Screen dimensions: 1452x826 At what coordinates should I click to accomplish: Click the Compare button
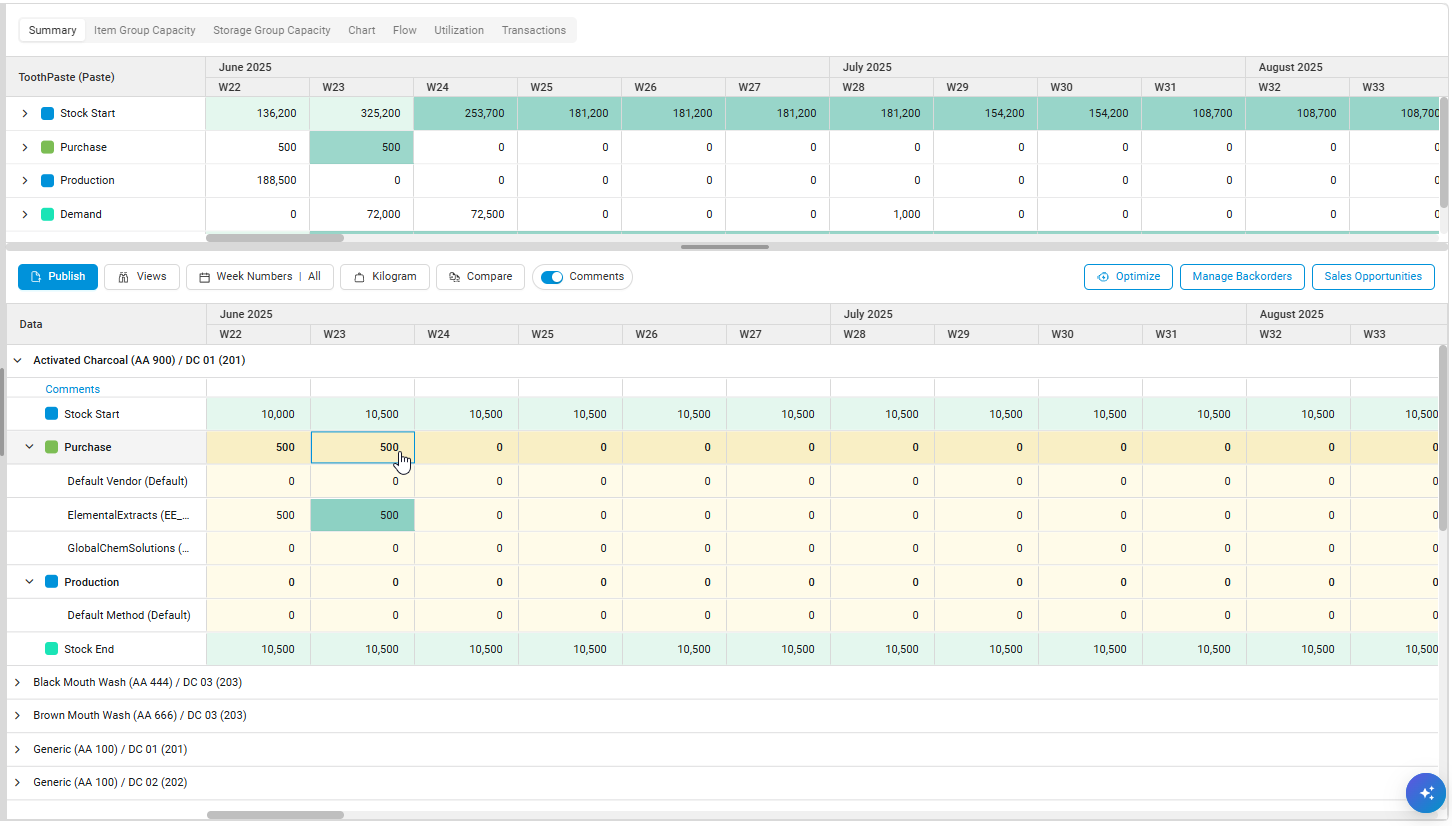[x=481, y=277]
